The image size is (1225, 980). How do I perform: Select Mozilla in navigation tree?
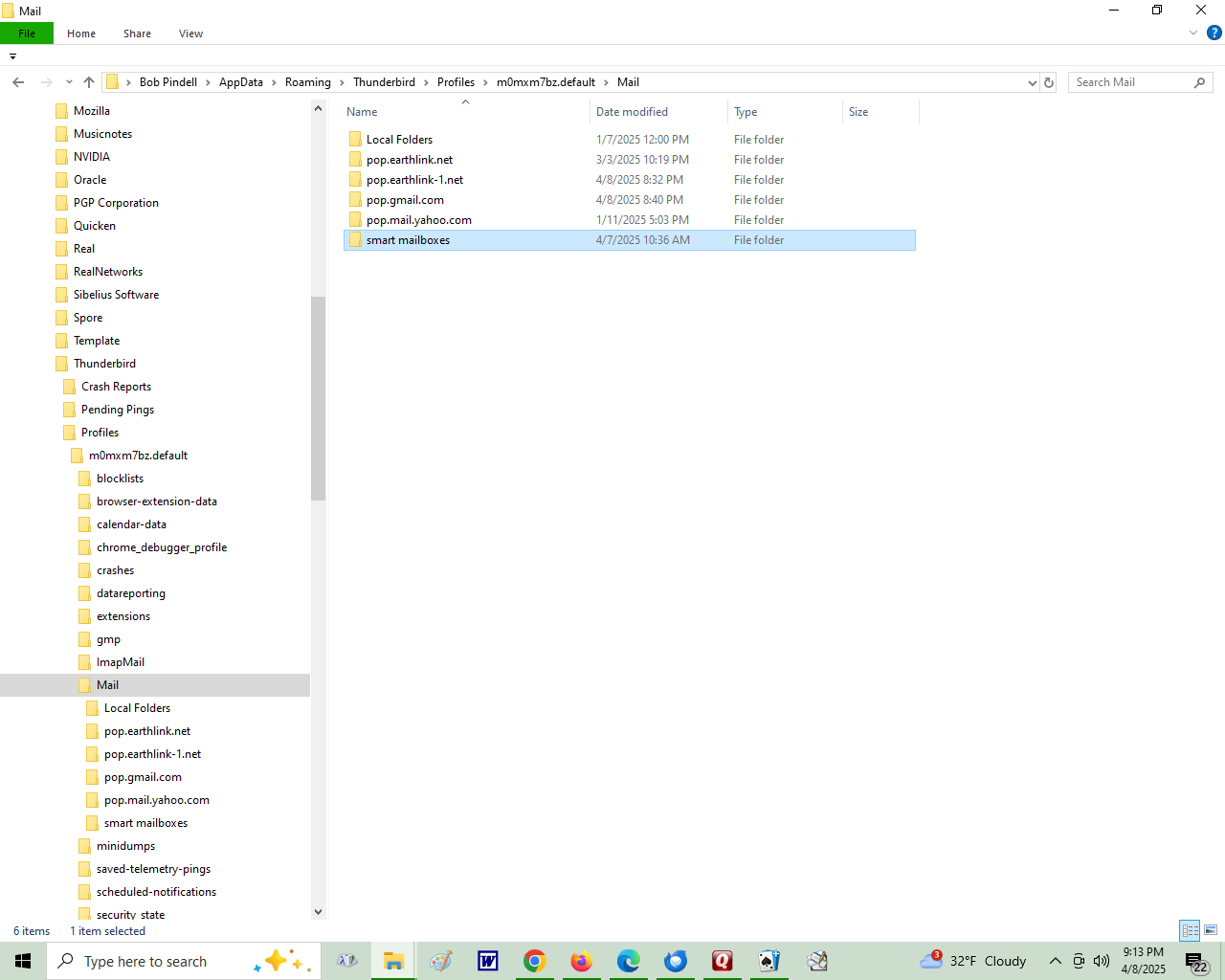click(92, 111)
